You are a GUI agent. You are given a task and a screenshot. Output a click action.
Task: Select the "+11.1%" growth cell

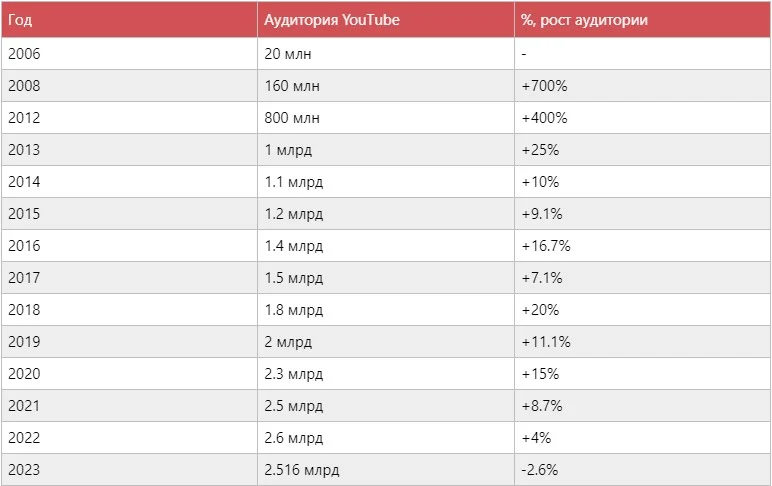pyautogui.click(x=546, y=342)
